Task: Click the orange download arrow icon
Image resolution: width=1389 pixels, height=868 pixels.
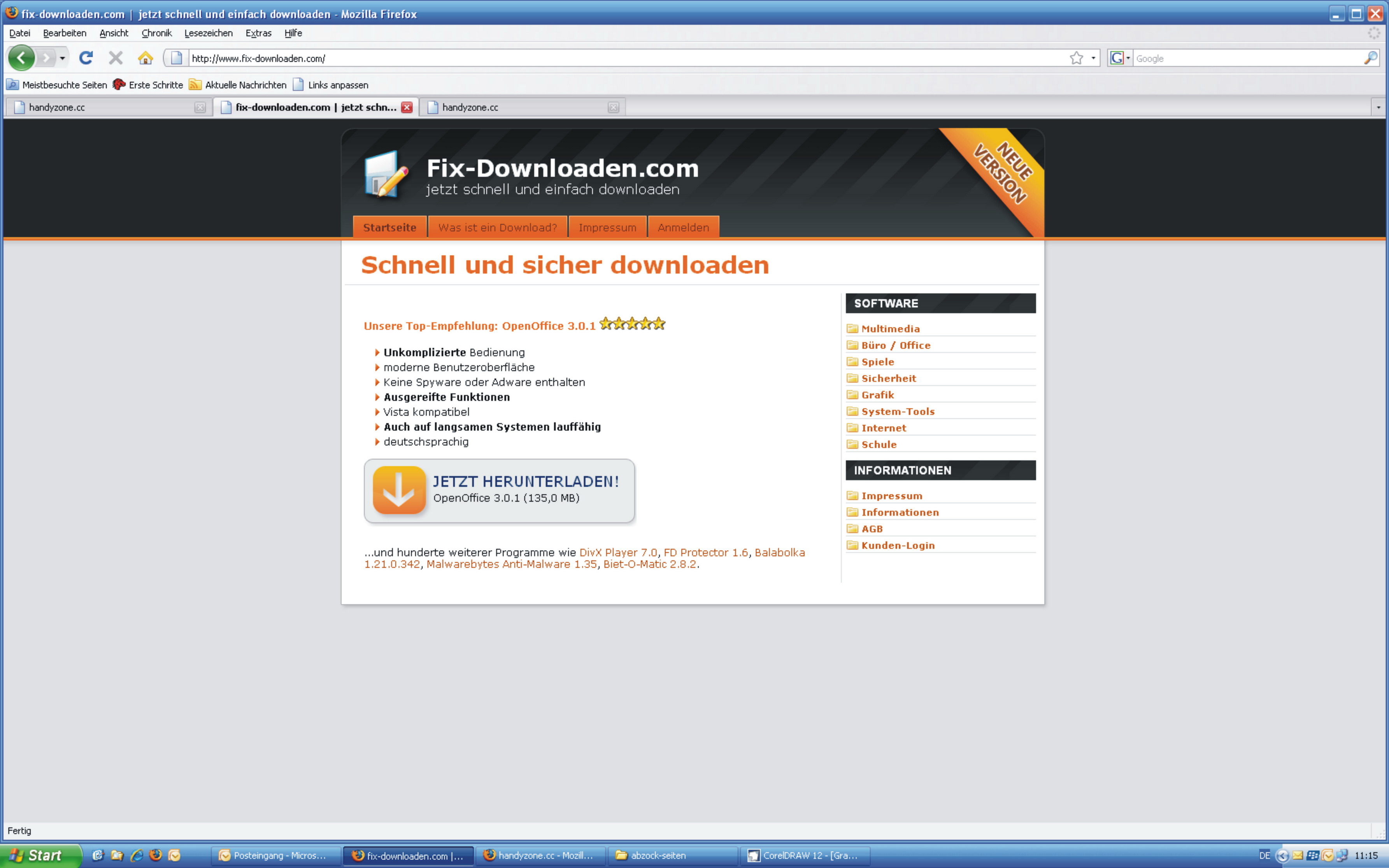Action: (x=399, y=490)
